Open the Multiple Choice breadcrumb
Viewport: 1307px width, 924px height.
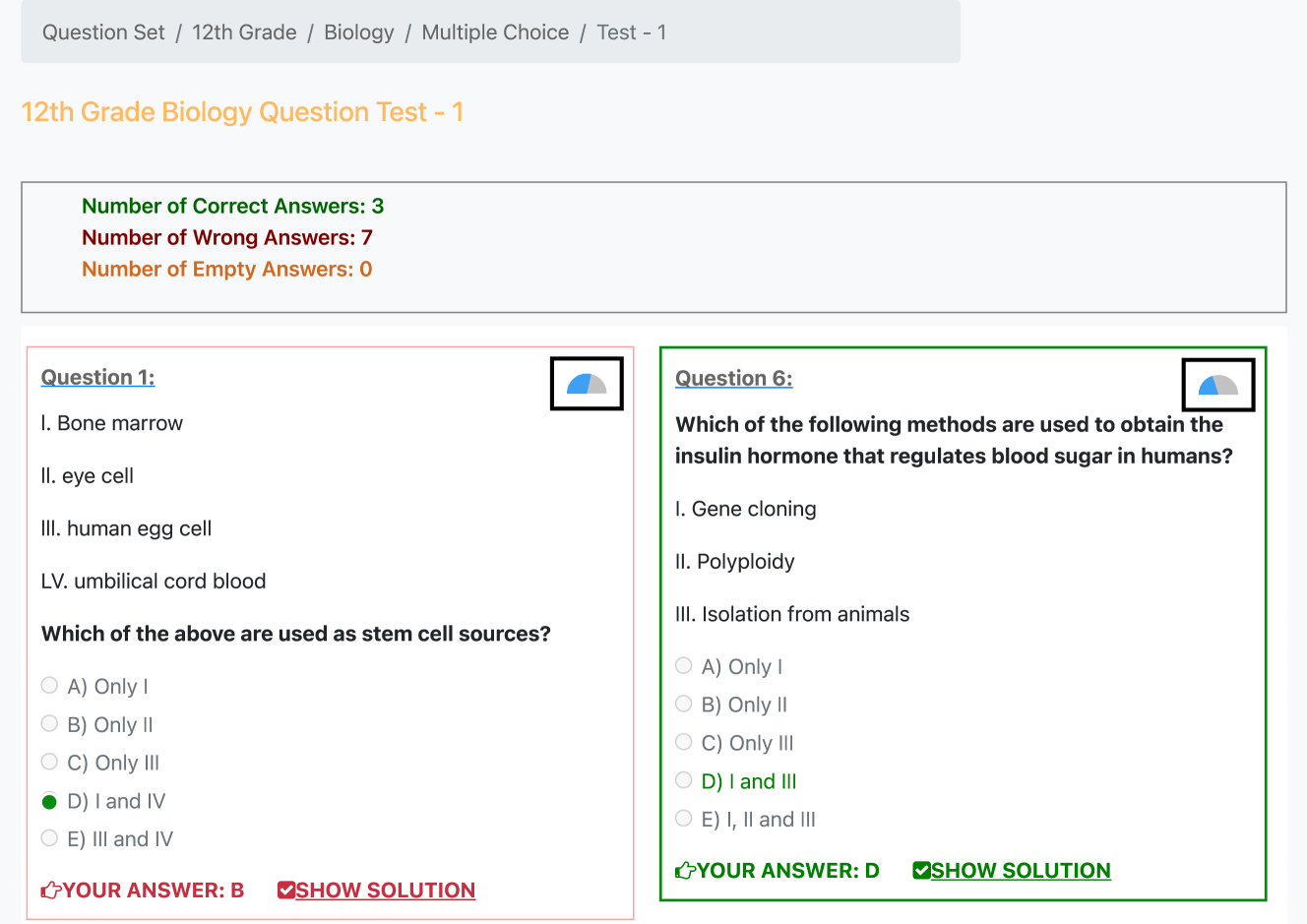[495, 32]
